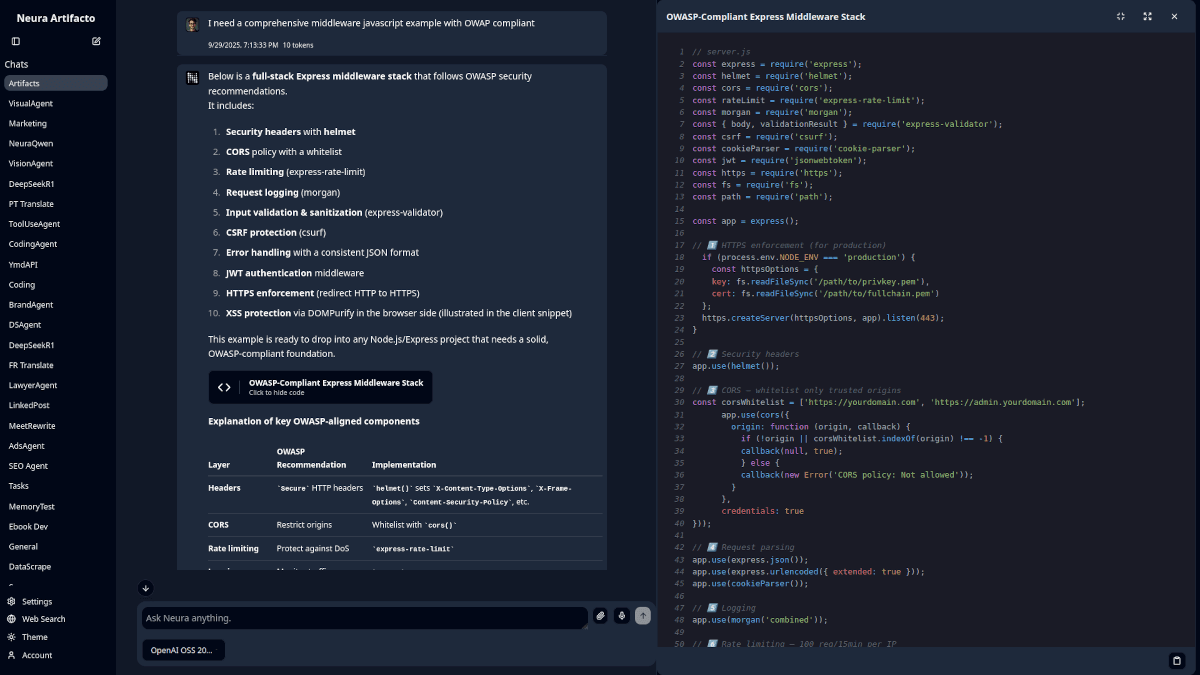Hide code via the OWASP-Compliant artifact card
The width and height of the screenshot is (1200, 675).
(320, 387)
